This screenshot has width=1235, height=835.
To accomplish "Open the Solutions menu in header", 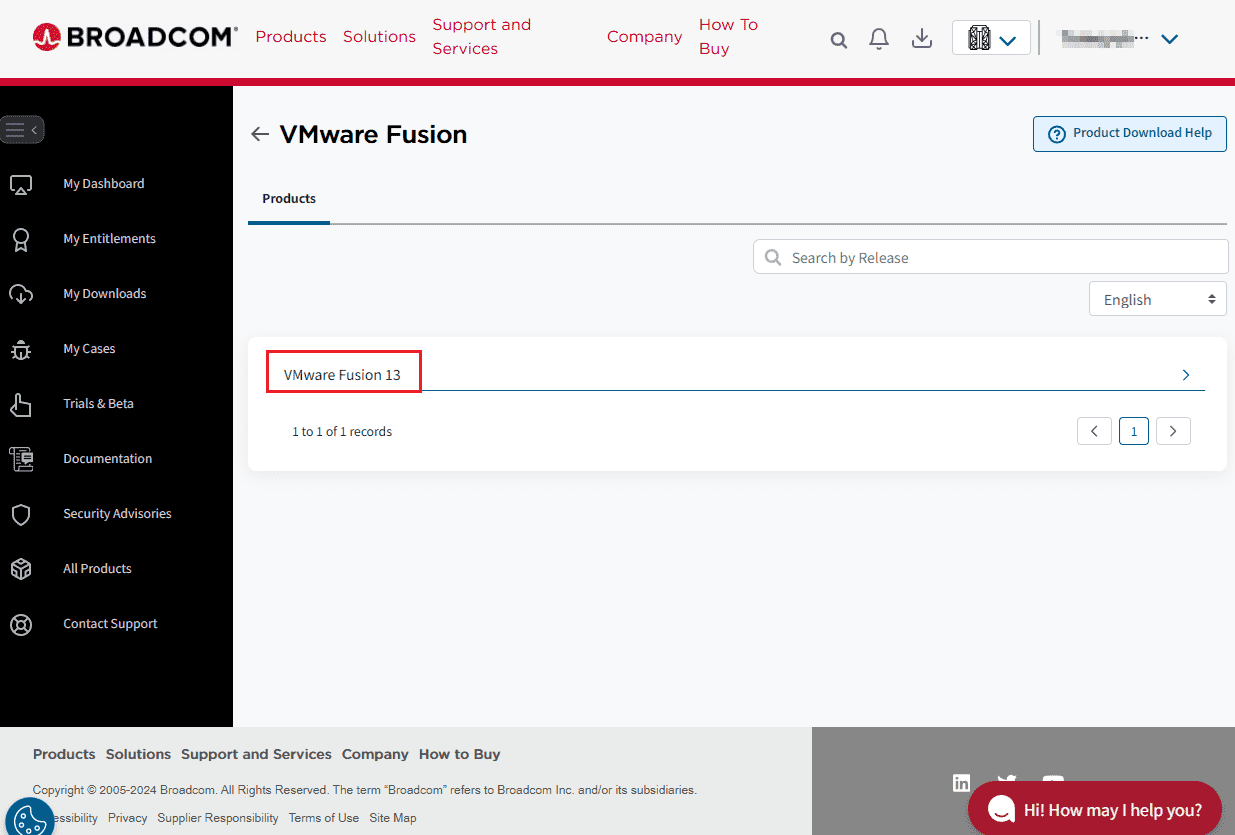I will (379, 37).
